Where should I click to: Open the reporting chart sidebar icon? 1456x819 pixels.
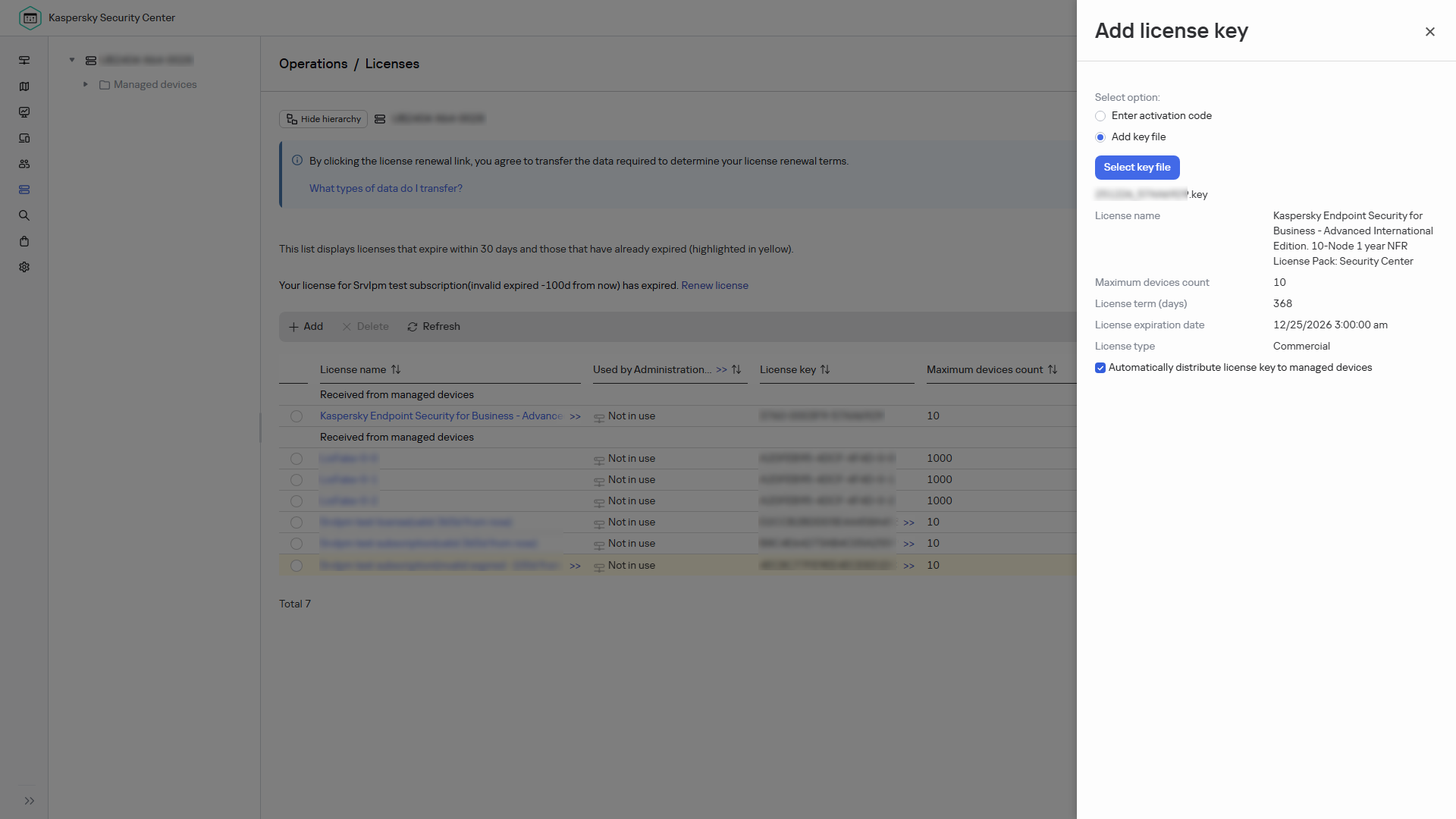pyautogui.click(x=24, y=112)
